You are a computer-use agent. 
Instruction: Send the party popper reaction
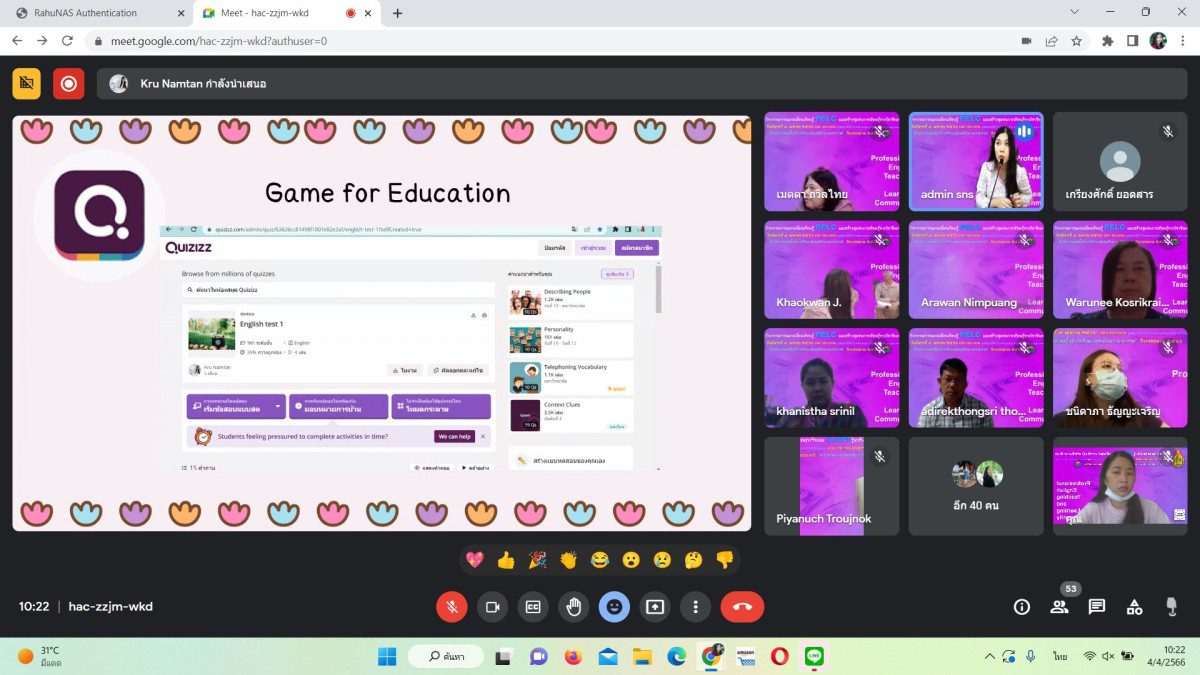pos(537,560)
